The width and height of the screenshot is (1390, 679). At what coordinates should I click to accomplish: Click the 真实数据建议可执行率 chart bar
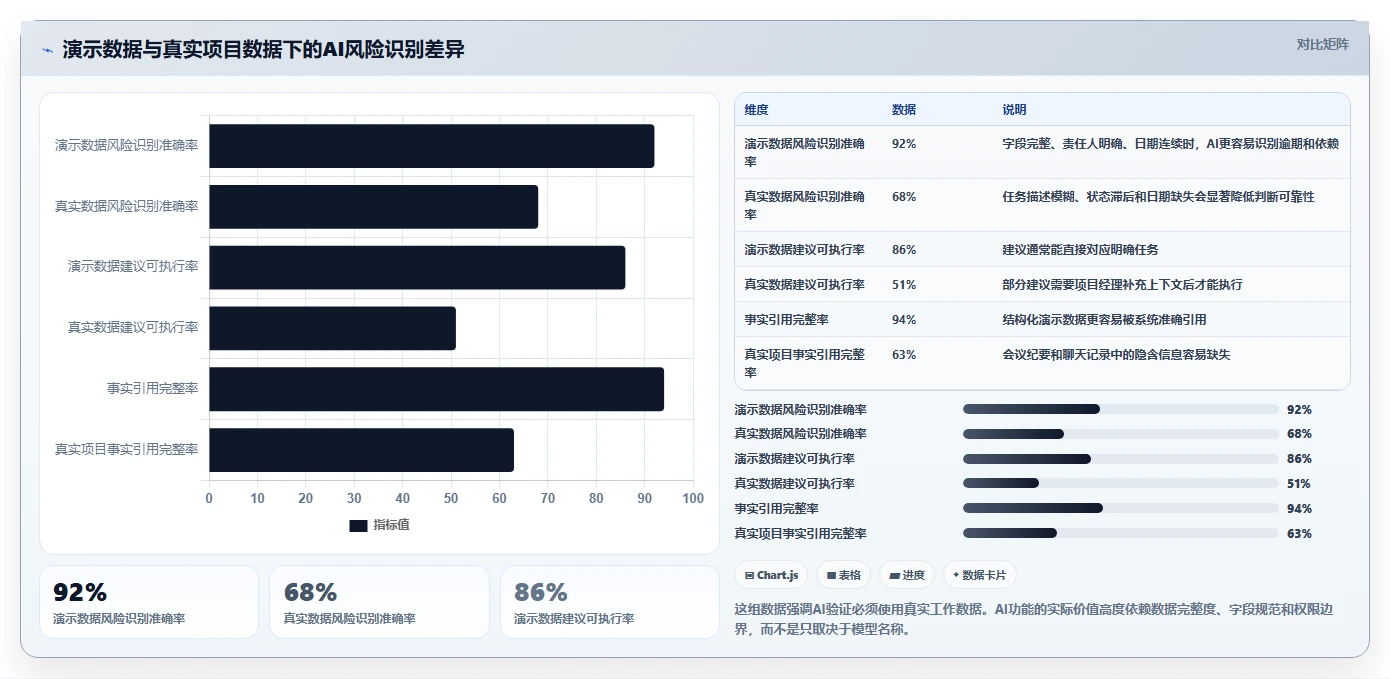(332, 328)
